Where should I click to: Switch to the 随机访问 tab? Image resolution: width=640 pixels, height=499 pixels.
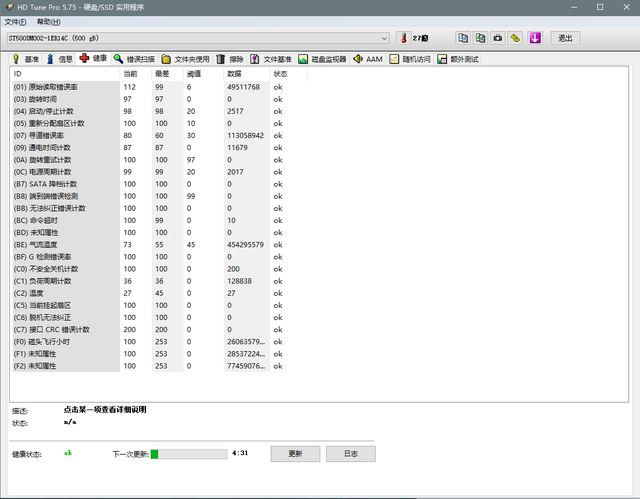(410, 59)
